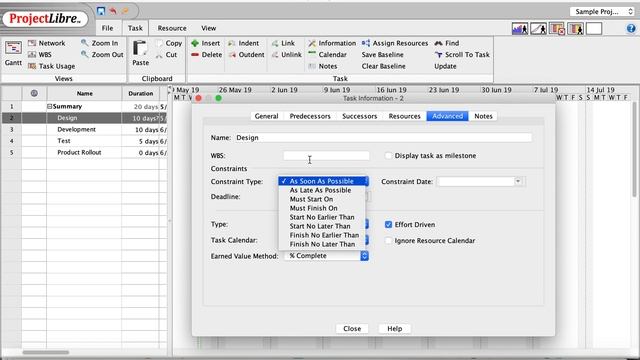Close the Task Information dialog
This screenshot has width=640, height=360.
click(x=352, y=329)
